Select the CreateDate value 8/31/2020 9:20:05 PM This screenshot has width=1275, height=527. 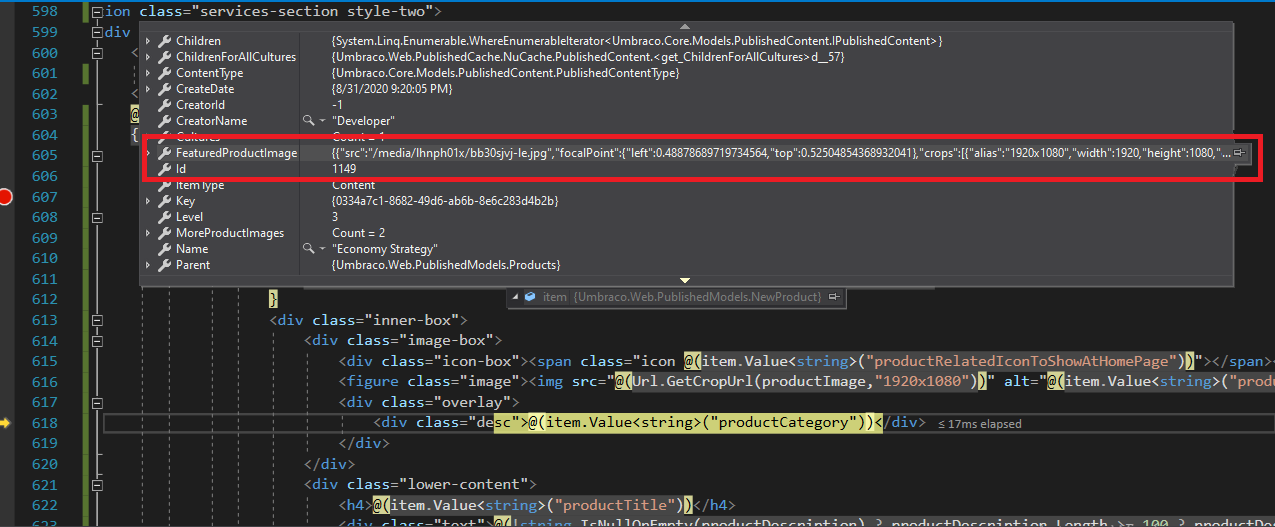(392, 89)
